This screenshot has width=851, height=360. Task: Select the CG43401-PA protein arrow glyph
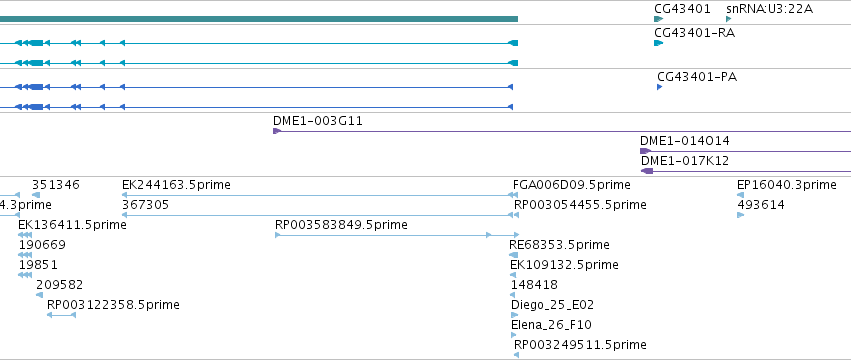coord(659,87)
